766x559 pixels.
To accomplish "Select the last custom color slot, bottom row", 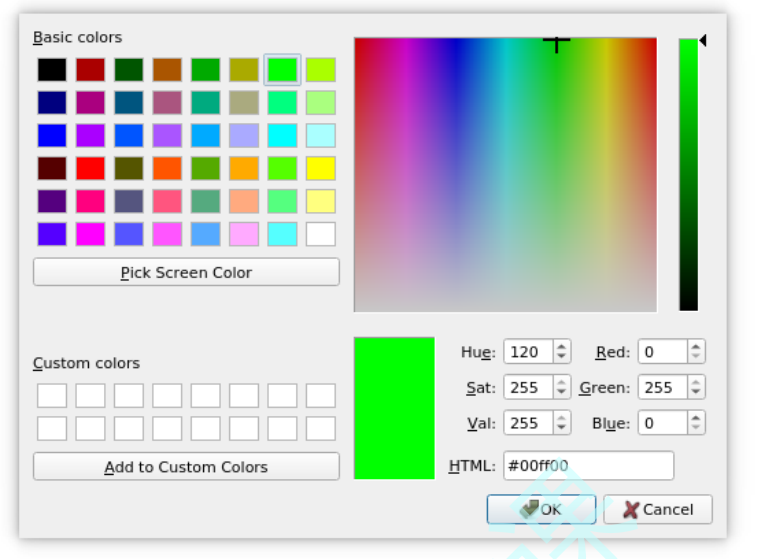I will pyautogui.click(x=320, y=429).
